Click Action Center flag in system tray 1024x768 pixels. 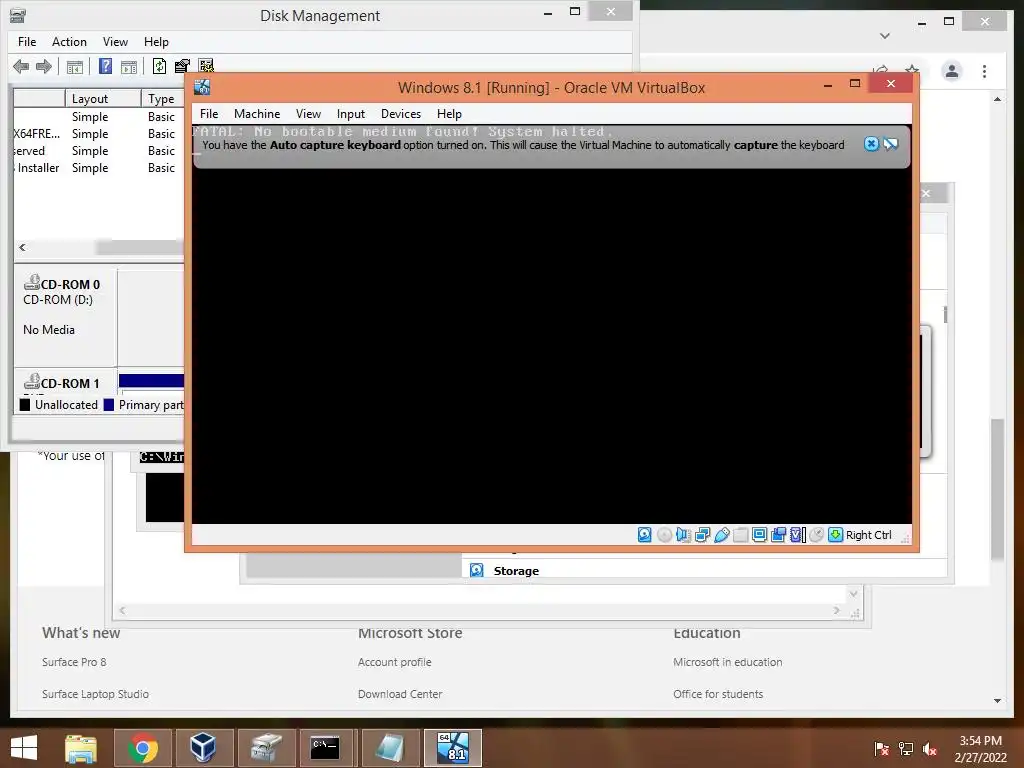pos(881,749)
